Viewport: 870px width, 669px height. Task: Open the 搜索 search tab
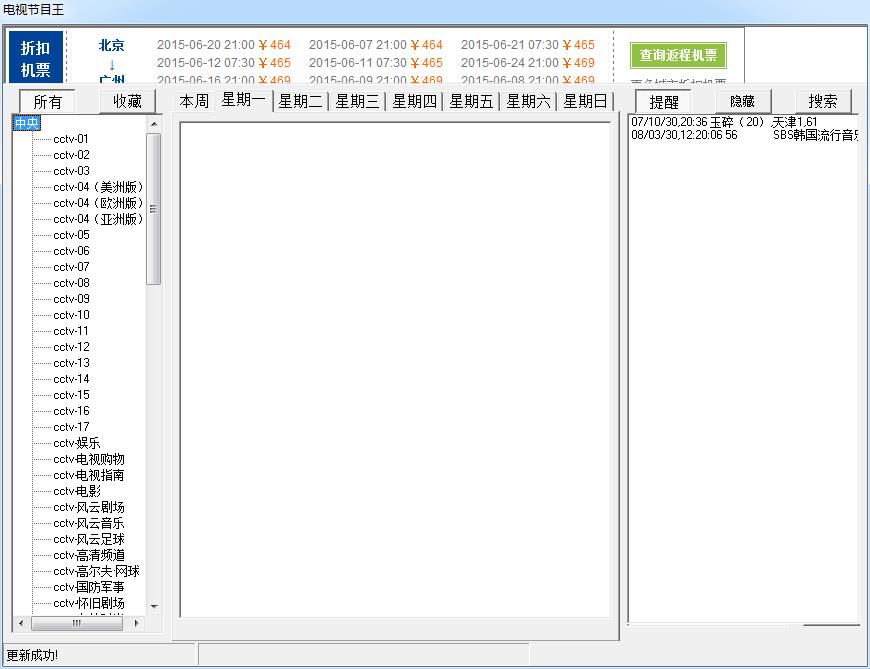click(x=823, y=101)
